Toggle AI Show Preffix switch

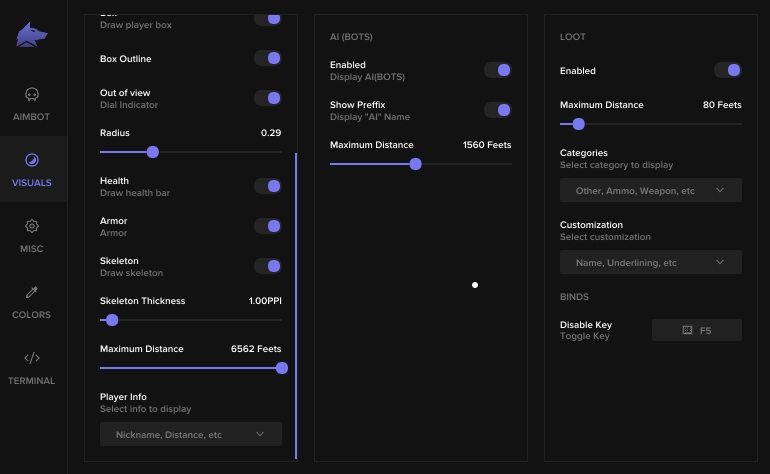(x=497, y=110)
